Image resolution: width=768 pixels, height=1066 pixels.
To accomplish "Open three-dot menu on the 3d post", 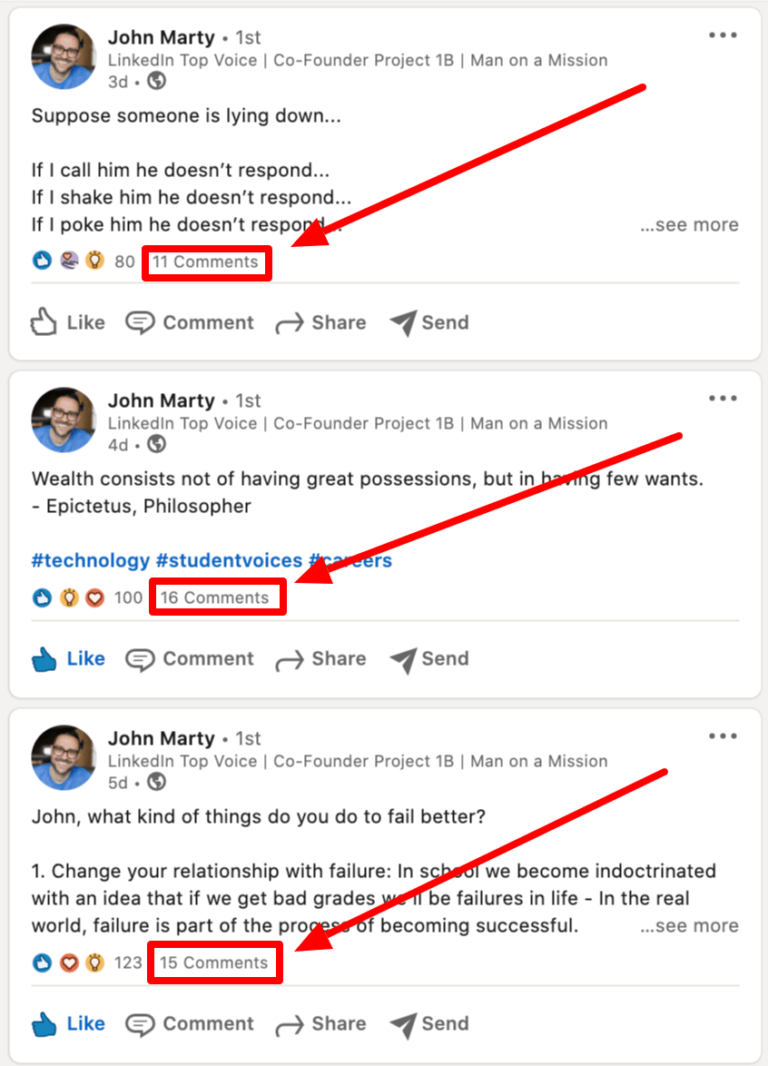I will click(x=722, y=35).
